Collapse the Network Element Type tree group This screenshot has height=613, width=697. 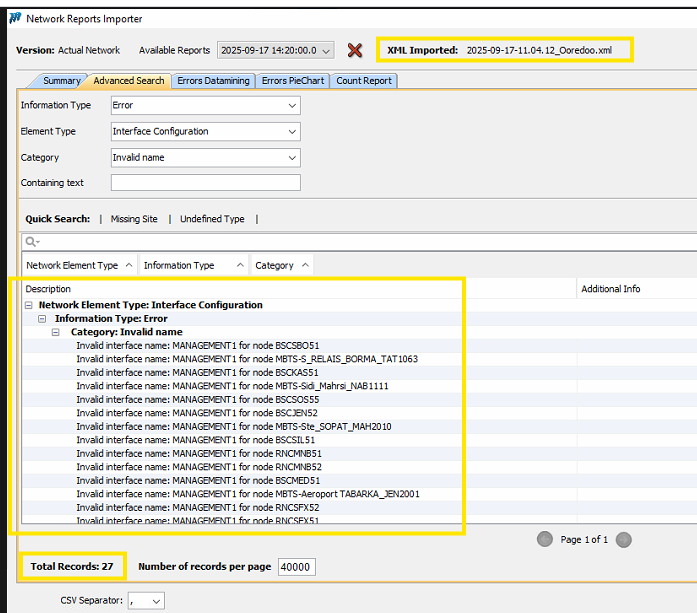pos(30,305)
